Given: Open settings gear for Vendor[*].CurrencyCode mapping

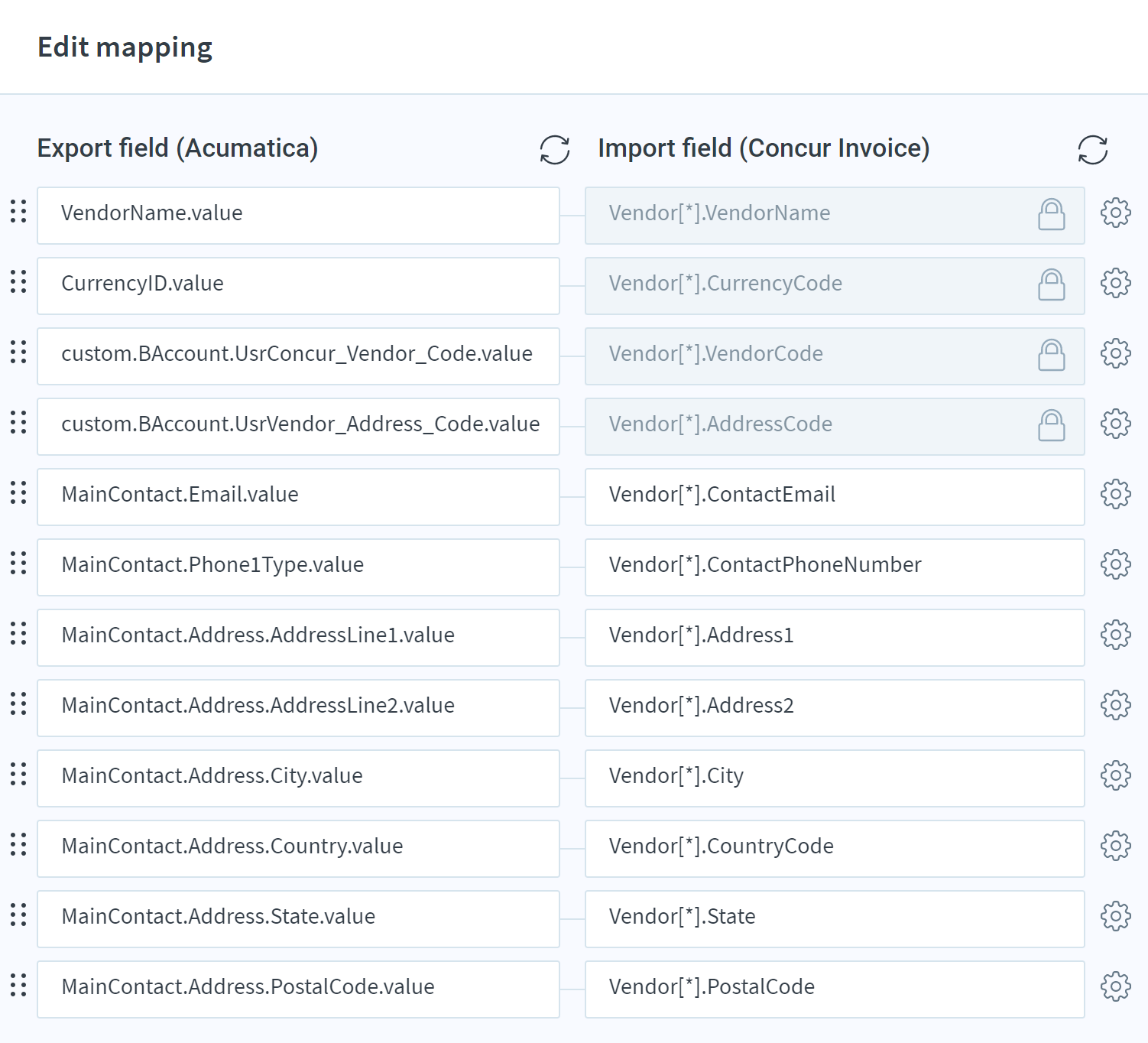Looking at the screenshot, I should (1116, 283).
